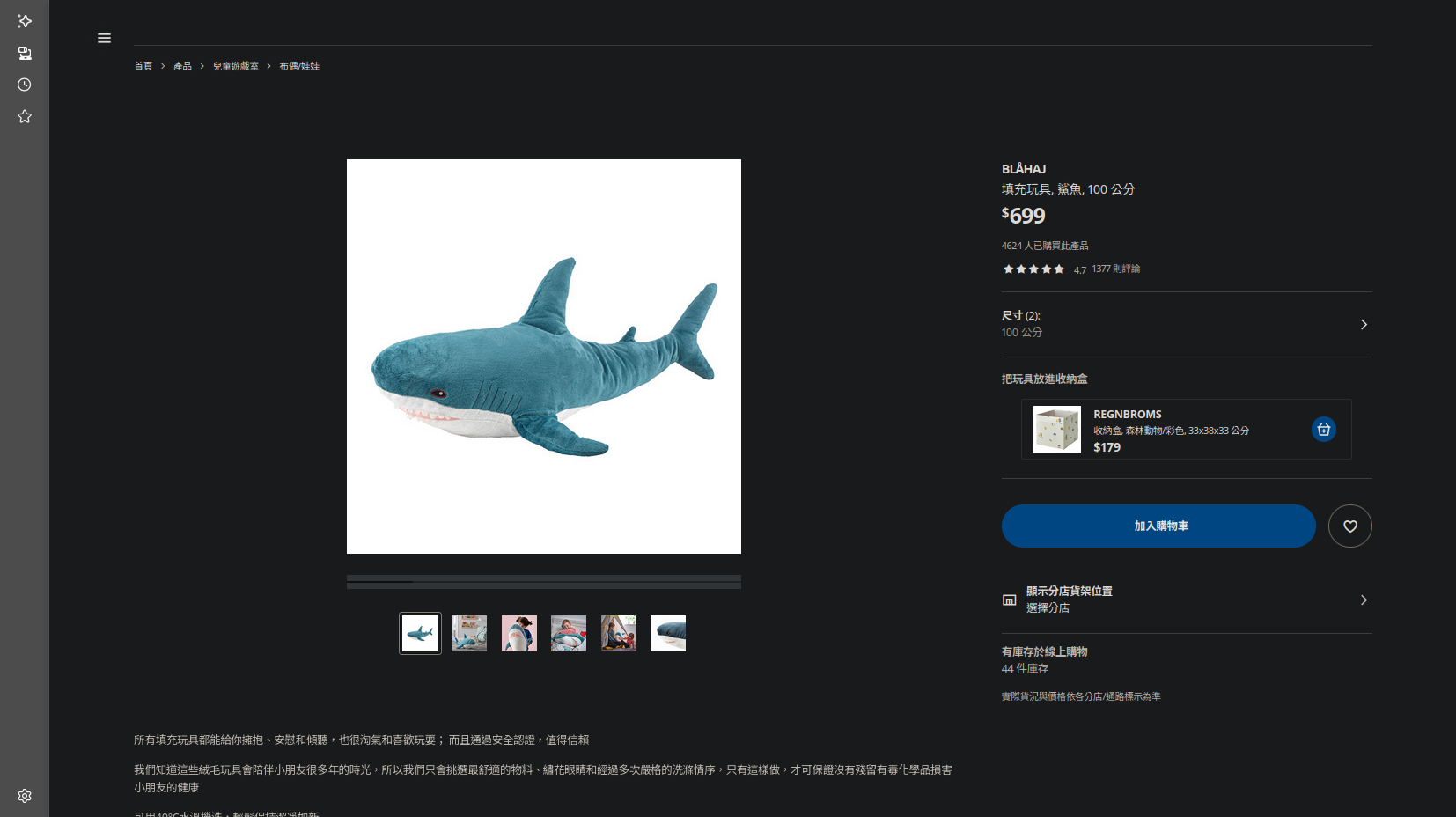Click the 把玩具放進收納盒 heading
This screenshot has height=817, width=1456.
tap(1045, 379)
